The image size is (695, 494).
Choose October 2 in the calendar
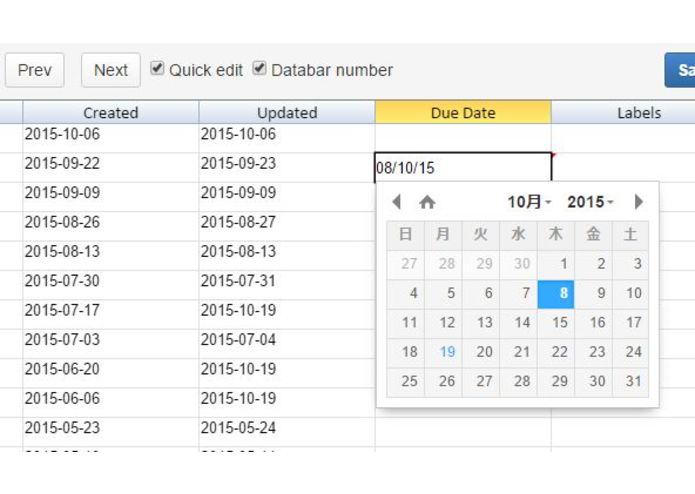[593, 264]
